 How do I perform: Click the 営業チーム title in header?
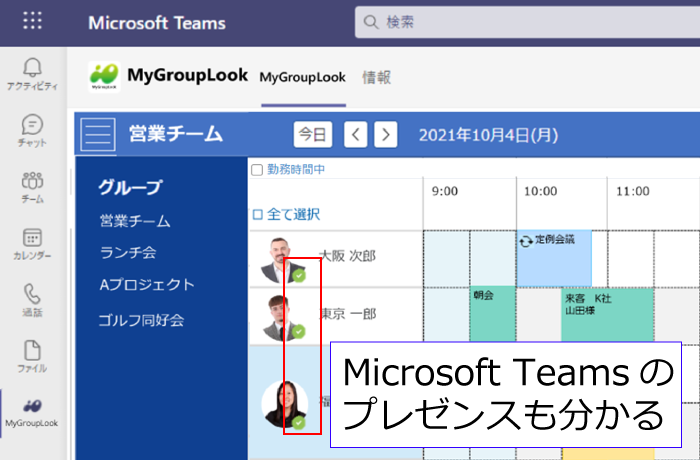tap(175, 134)
